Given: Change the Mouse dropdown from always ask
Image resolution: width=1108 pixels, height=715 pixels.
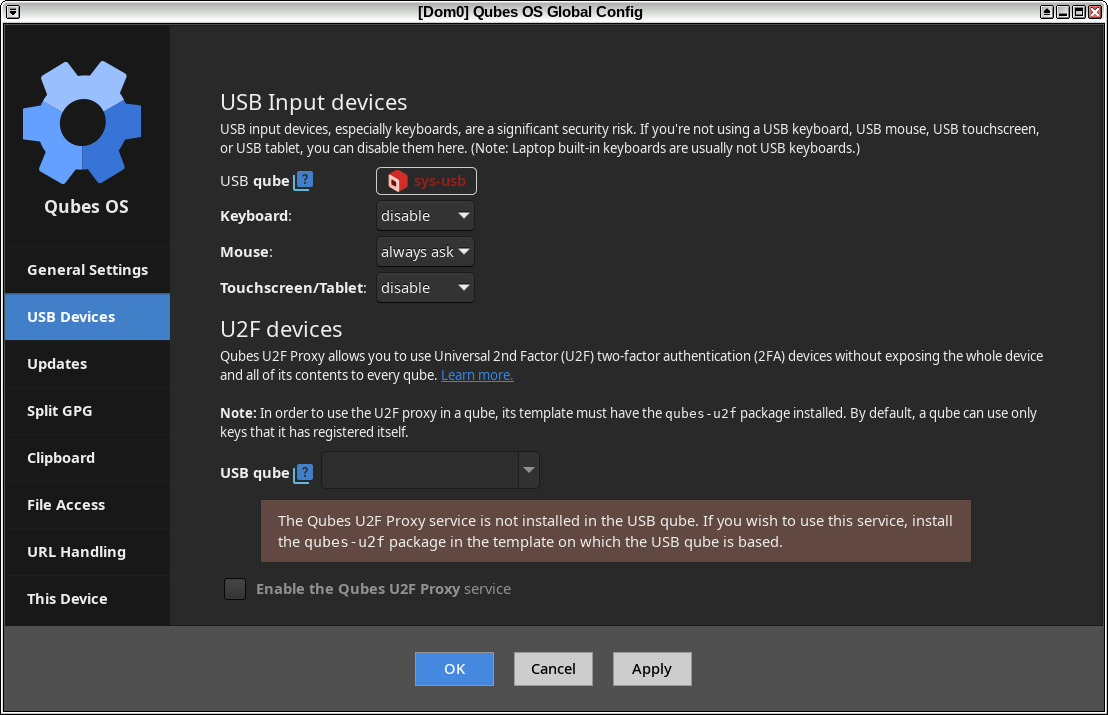Looking at the screenshot, I should (x=425, y=251).
